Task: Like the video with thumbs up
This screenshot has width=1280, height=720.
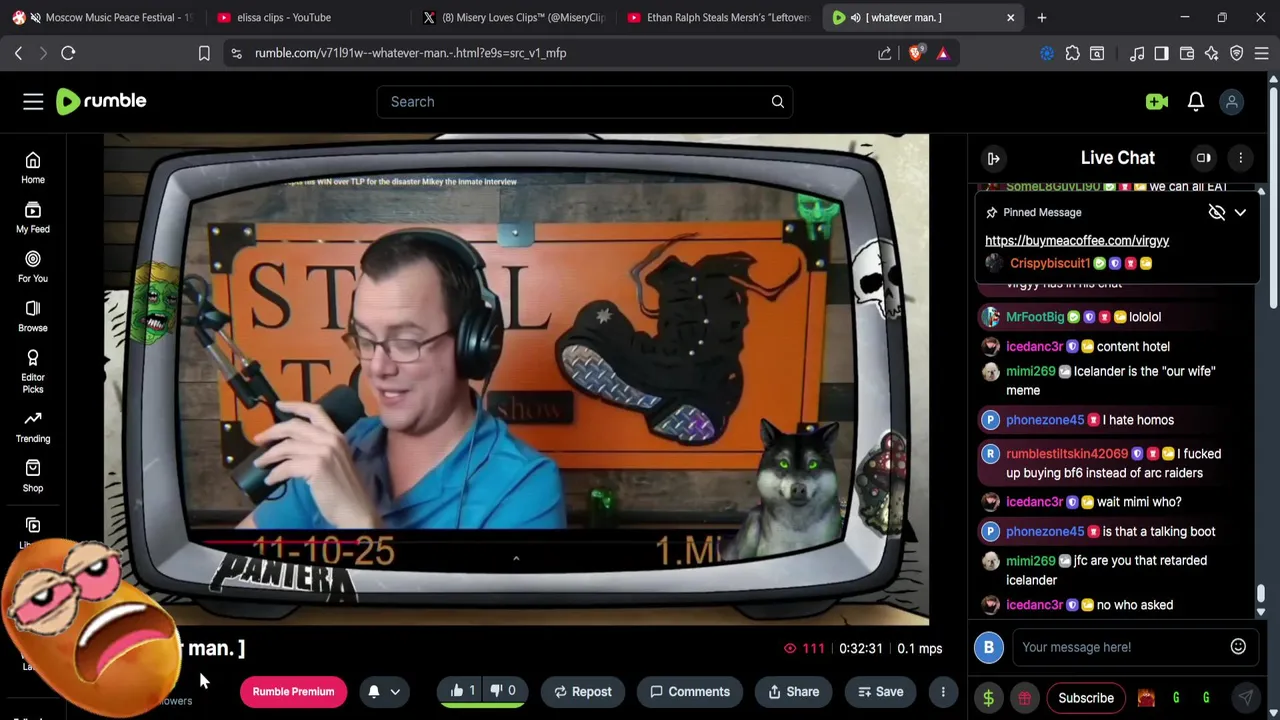Action: click(463, 691)
